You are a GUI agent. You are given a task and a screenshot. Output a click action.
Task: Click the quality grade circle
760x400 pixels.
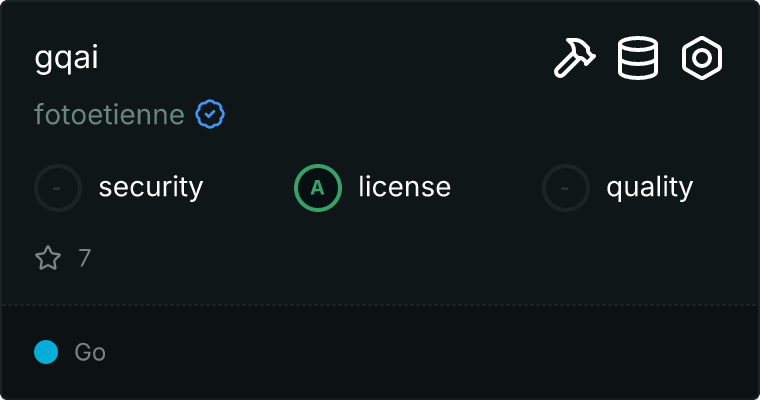coord(566,188)
